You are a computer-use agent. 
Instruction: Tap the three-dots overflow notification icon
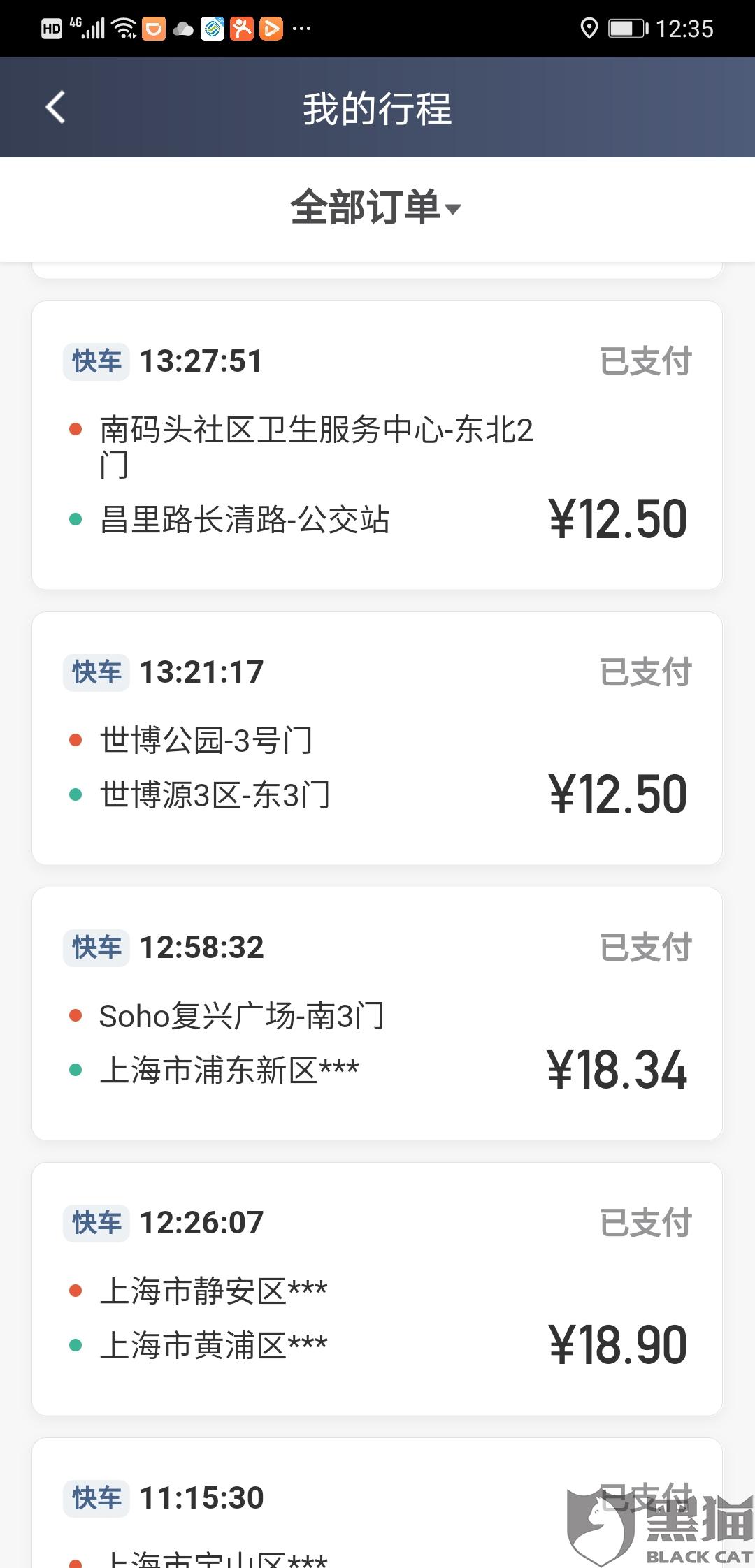click(301, 29)
